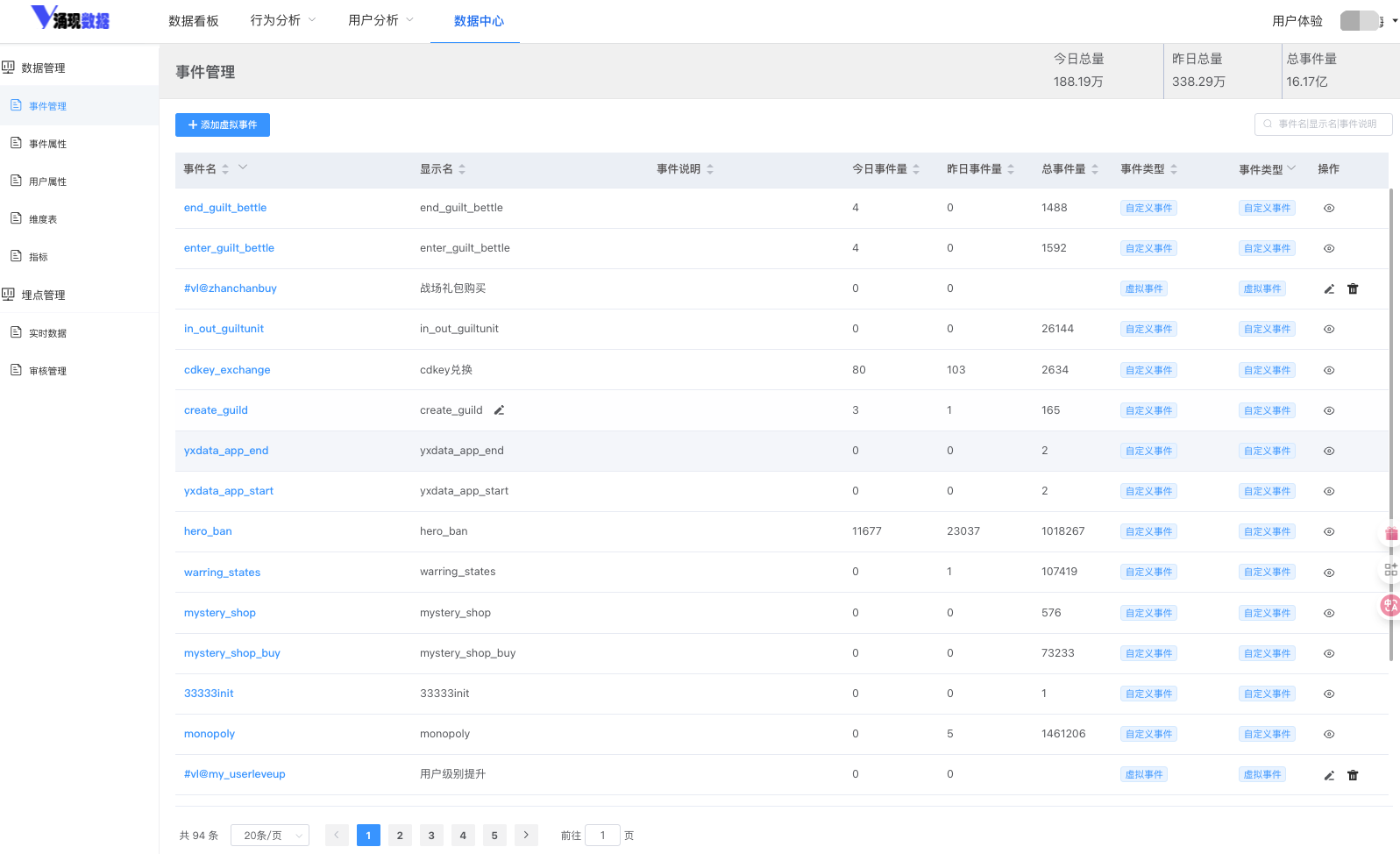Sort by 总事件量 column

coord(1095,169)
